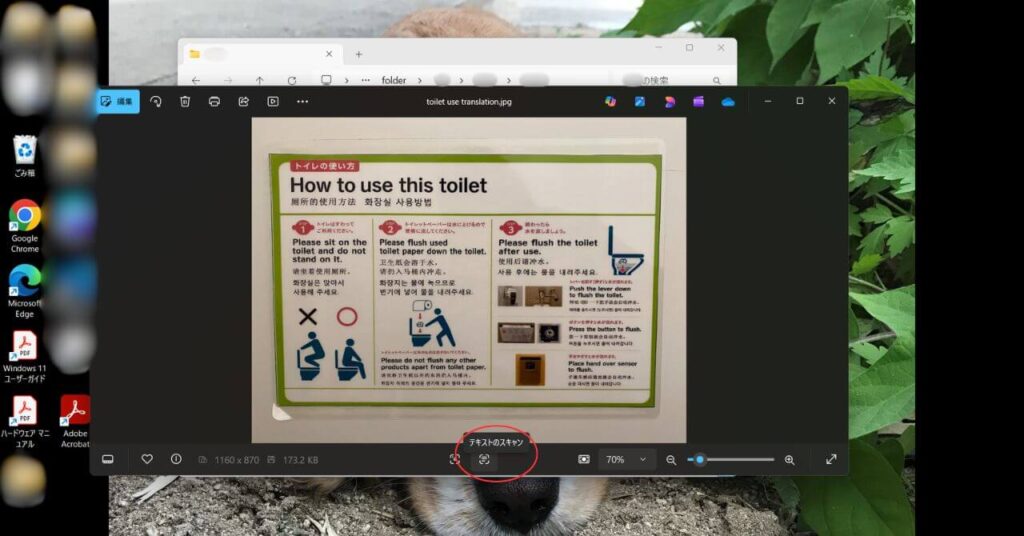Expand the 70% zoom level dropdown
Image resolution: width=1024 pixels, height=536 pixels.
coord(642,459)
